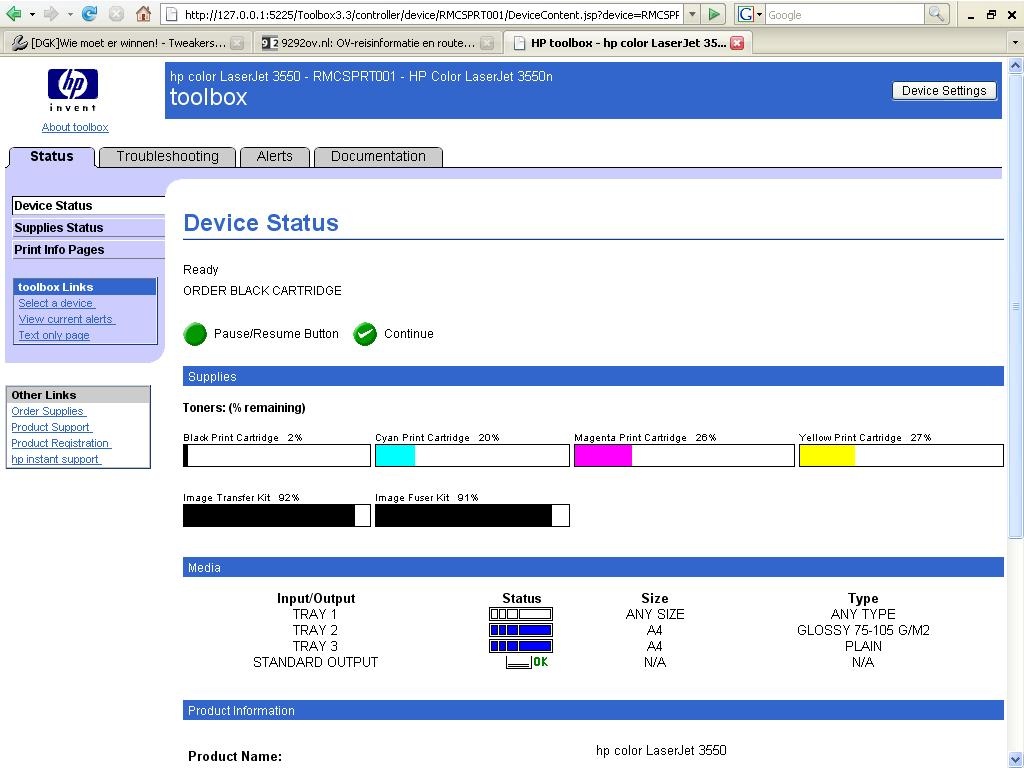
Task: Click the Google search input field
Action: pyautogui.click(x=845, y=14)
